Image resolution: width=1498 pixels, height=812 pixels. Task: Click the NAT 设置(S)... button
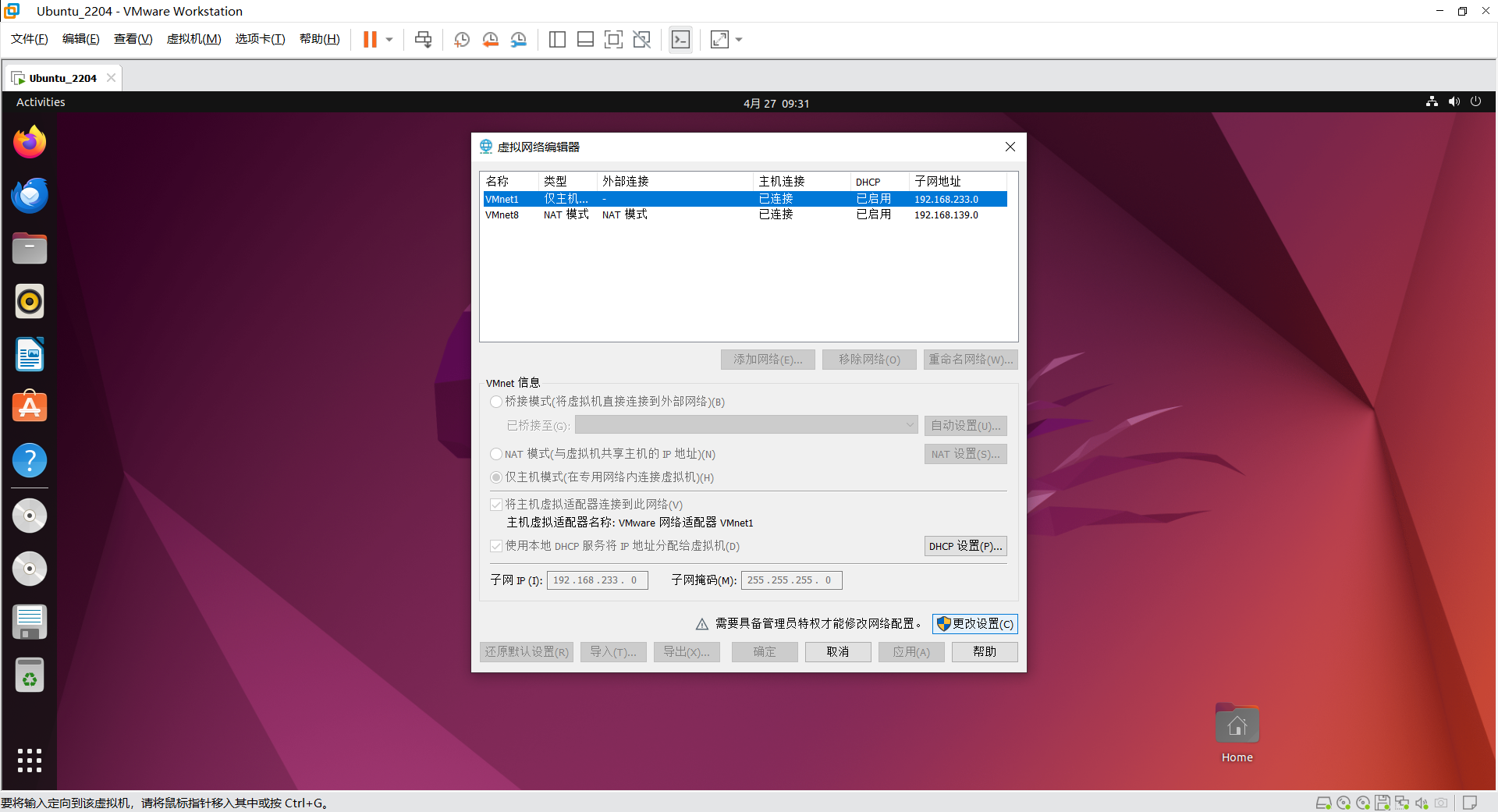(965, 454)
